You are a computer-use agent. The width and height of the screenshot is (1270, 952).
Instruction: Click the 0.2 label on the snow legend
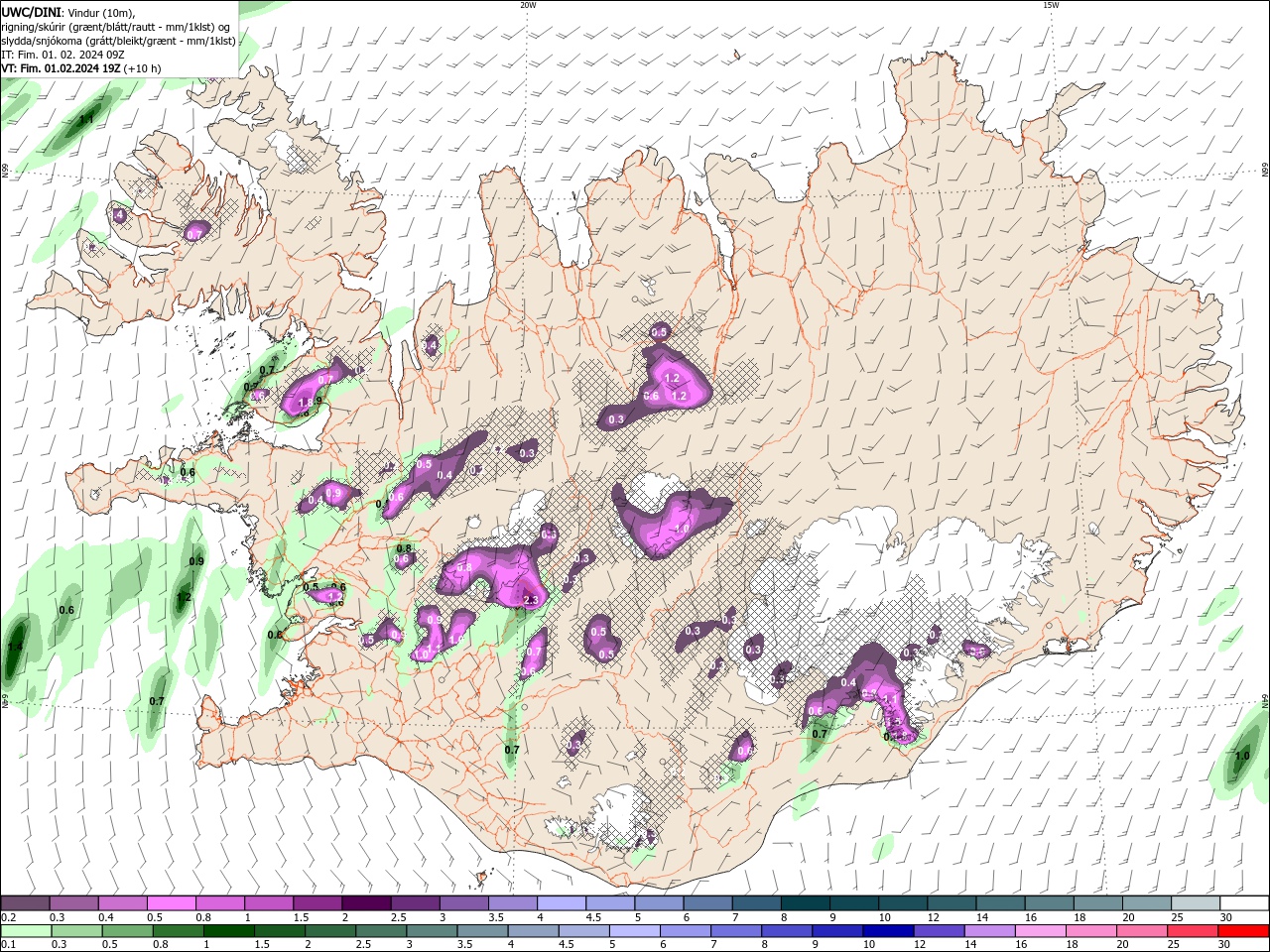click(x=8, y=917)
